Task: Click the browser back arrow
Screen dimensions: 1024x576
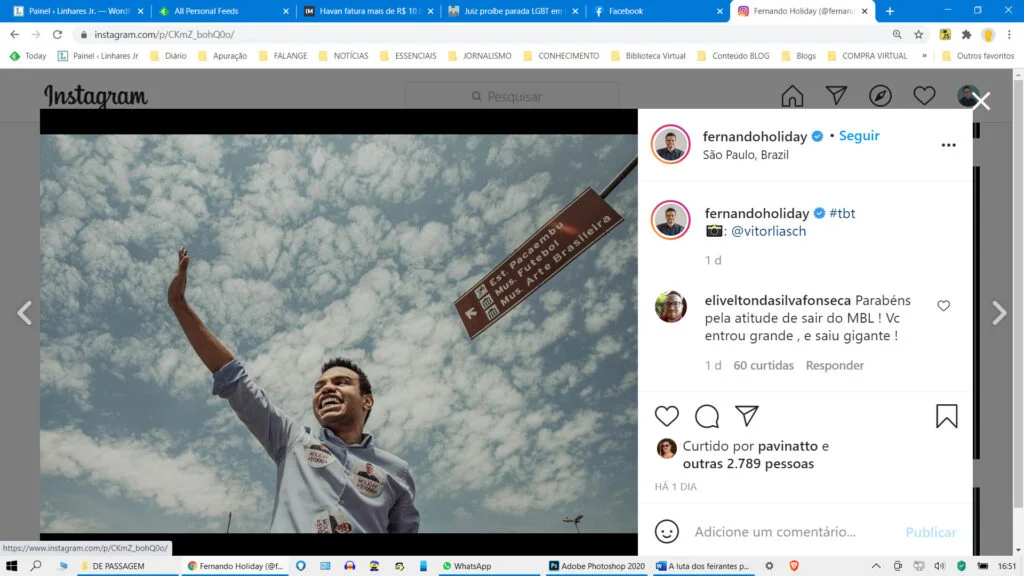Action: (x=14, y=35)
